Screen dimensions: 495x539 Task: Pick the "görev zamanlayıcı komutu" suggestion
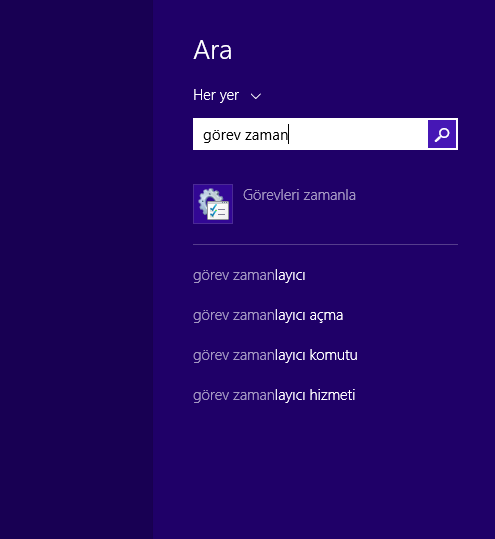click(275, 355)
